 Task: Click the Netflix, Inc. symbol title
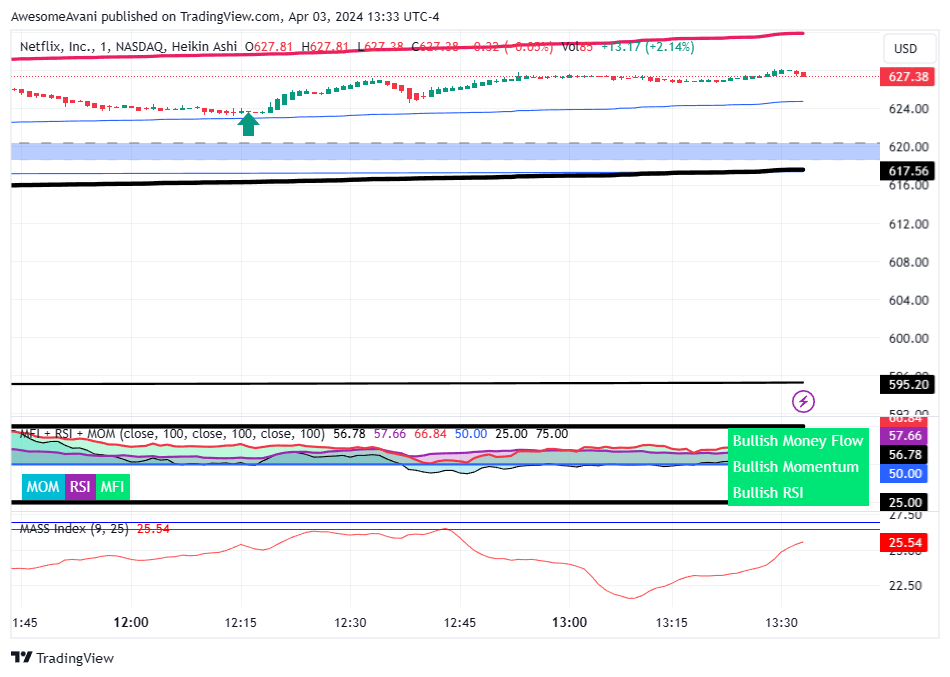point(128,47)
